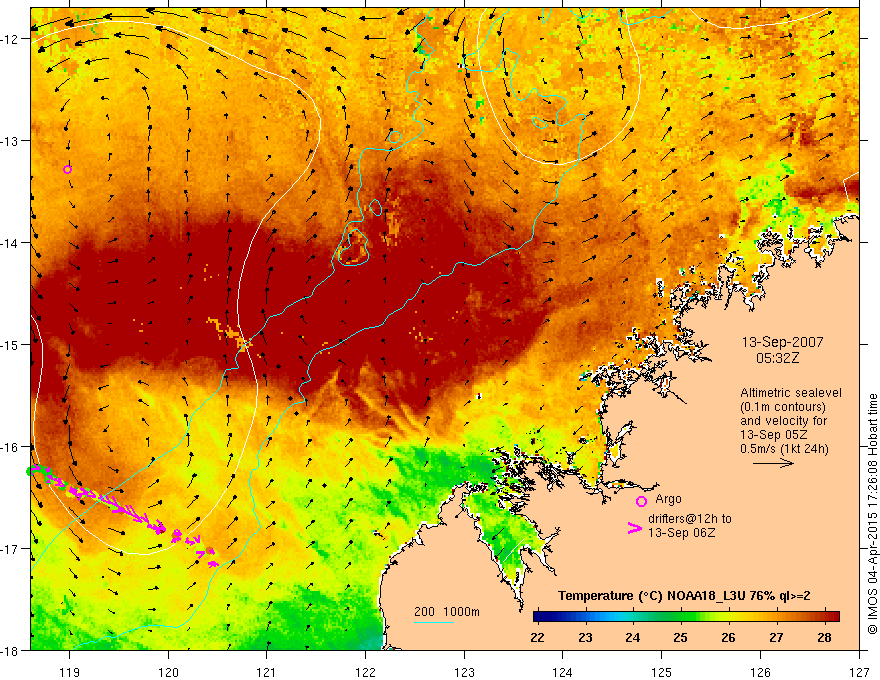
Task: Click the magenta drifter arrow symbol in the legend
Action: click(x=635, y=528)
